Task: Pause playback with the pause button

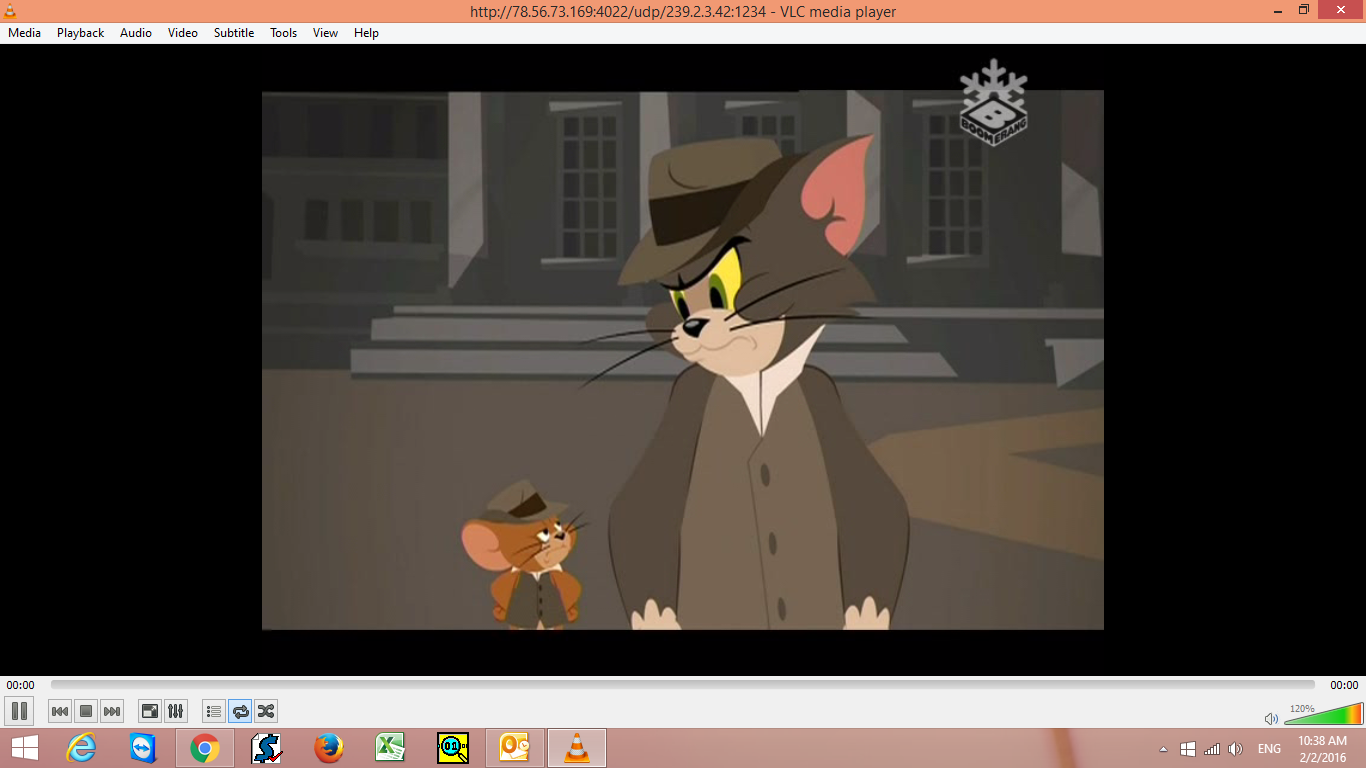Action: 19,711
